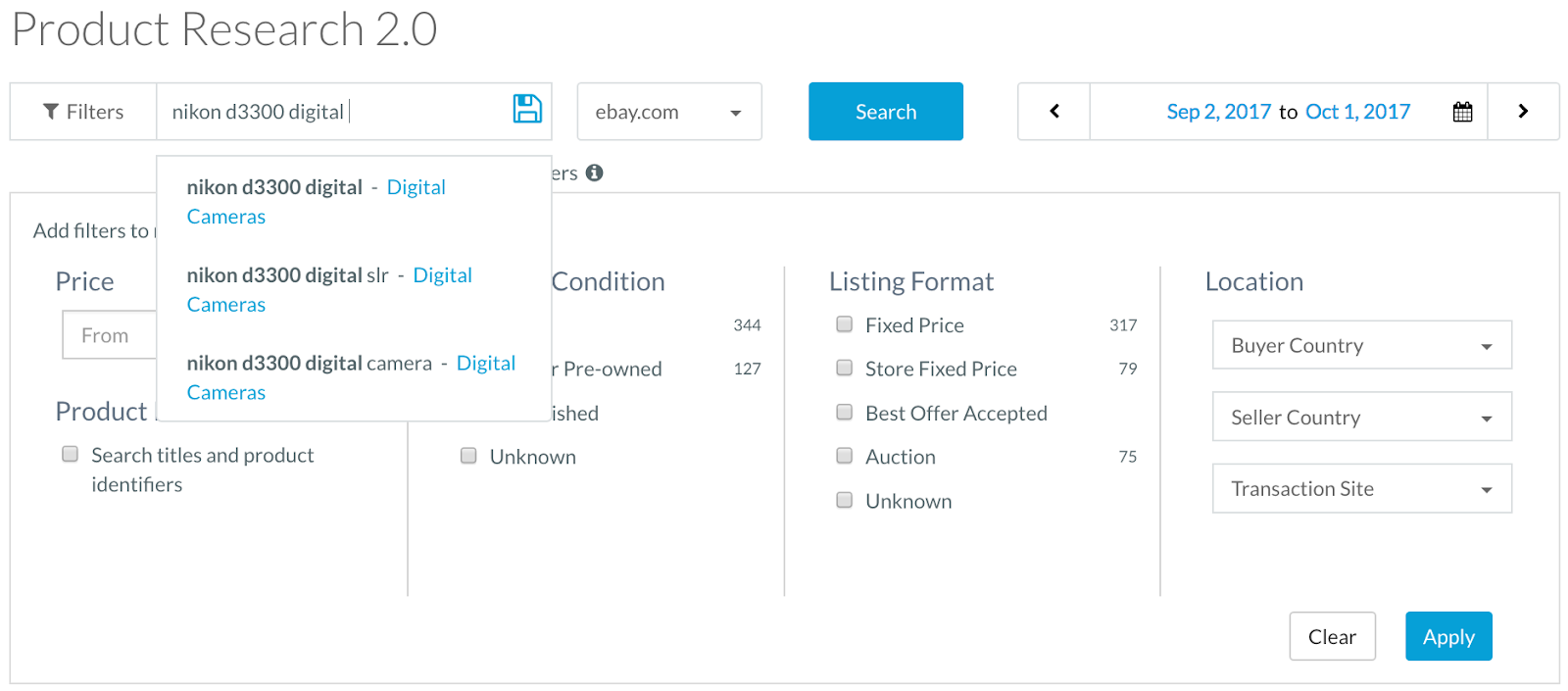
Task: Check the Auction listing format
Action: 844,456
